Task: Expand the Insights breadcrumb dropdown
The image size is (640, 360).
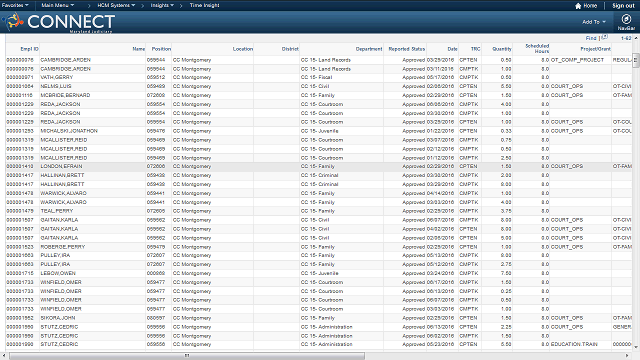Action: pyautogui.click(x=162, y=5)
